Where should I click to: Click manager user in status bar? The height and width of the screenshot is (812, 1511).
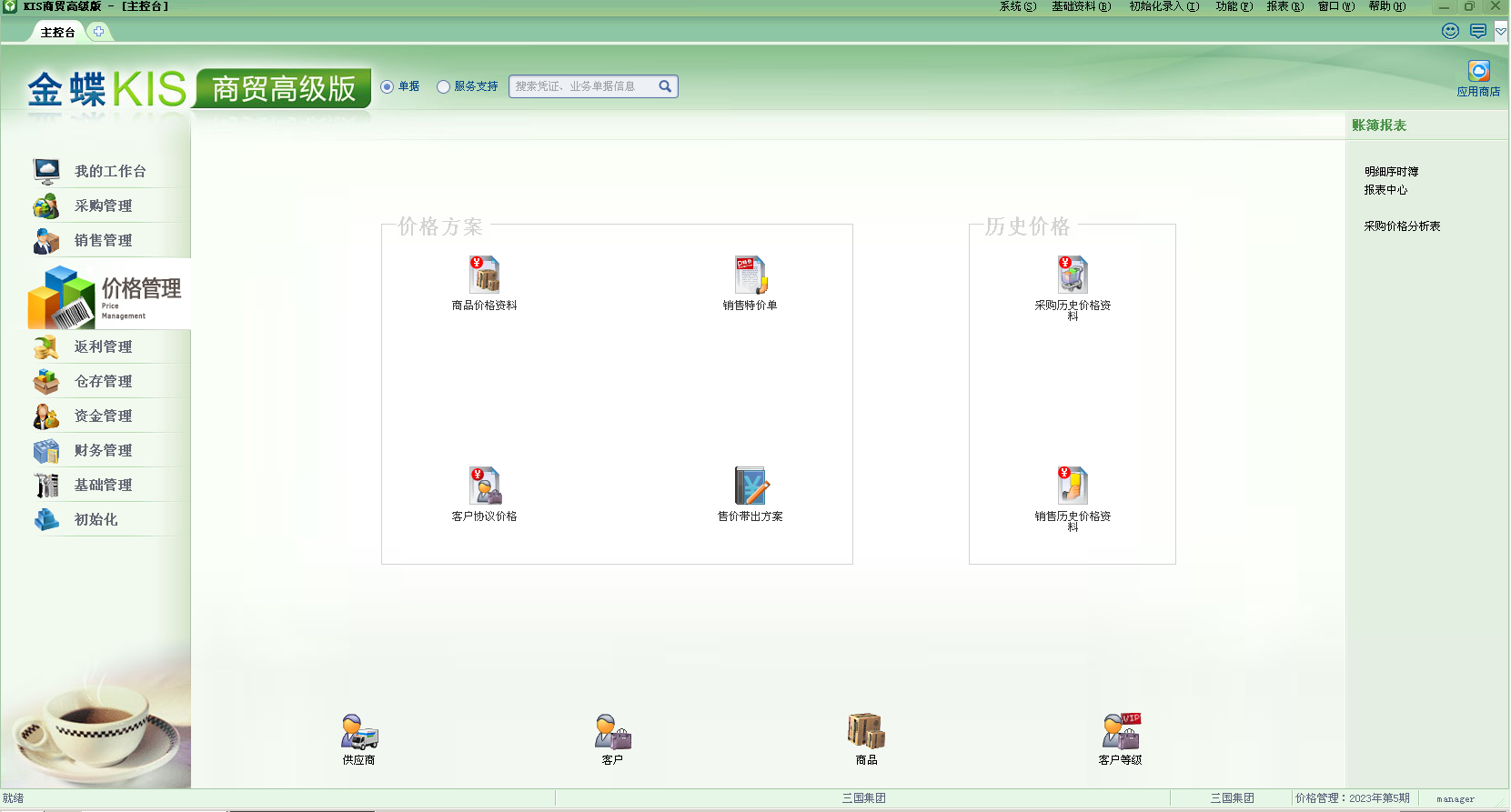click(x=1456, y=799)
